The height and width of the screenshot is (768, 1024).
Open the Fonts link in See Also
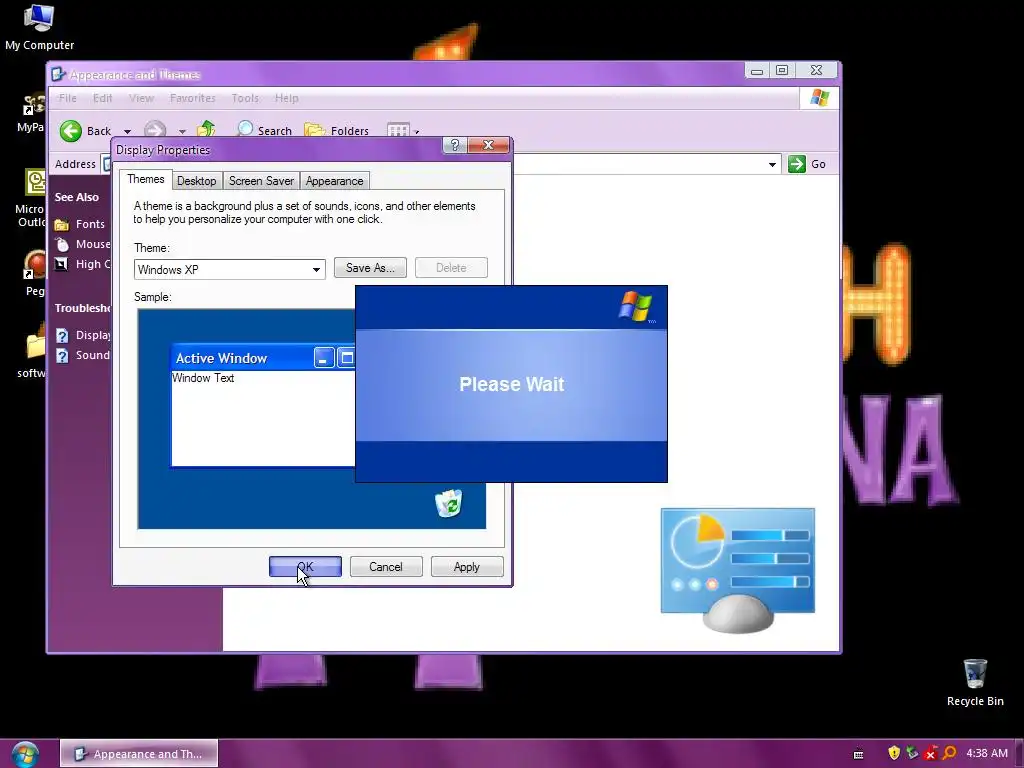tap(90, 224)
